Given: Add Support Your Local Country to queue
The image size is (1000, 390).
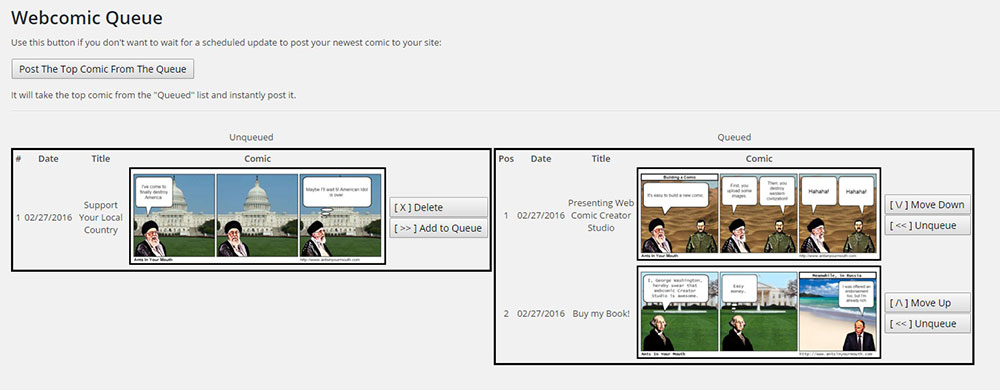Looking at the screenshot, I should click(439, 228).
